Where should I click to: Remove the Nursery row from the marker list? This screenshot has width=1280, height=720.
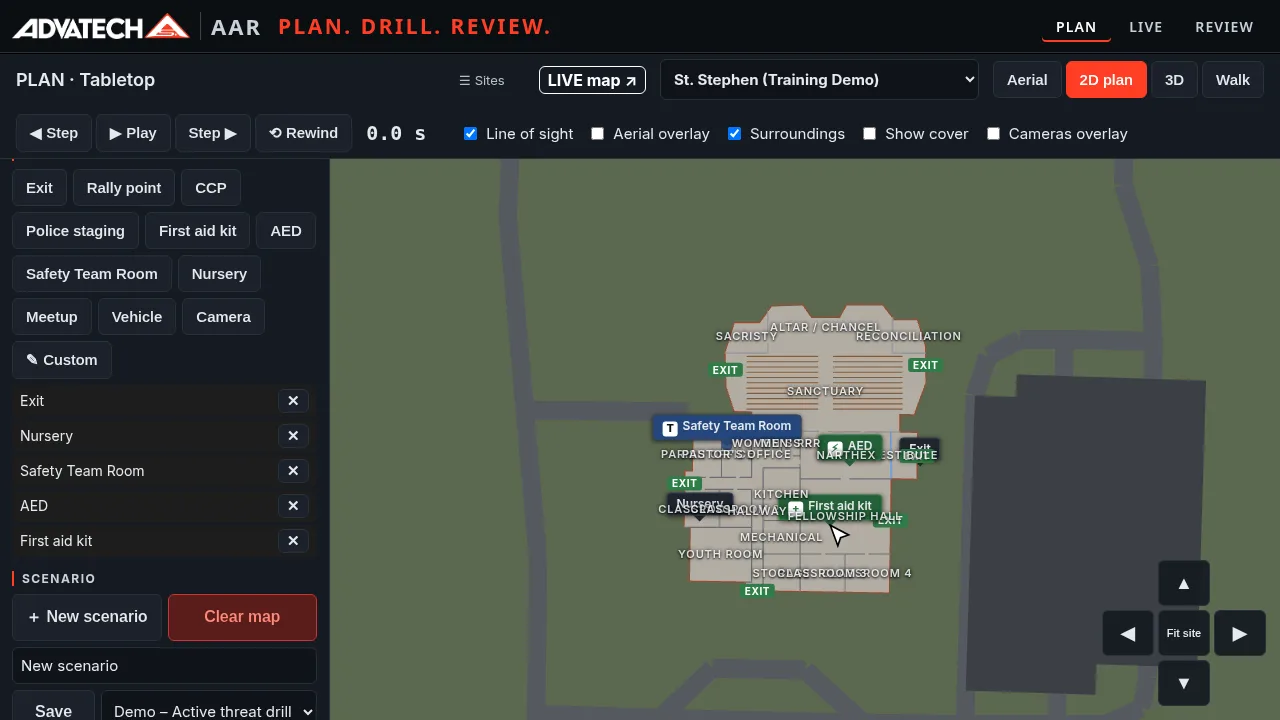(293, 436)
